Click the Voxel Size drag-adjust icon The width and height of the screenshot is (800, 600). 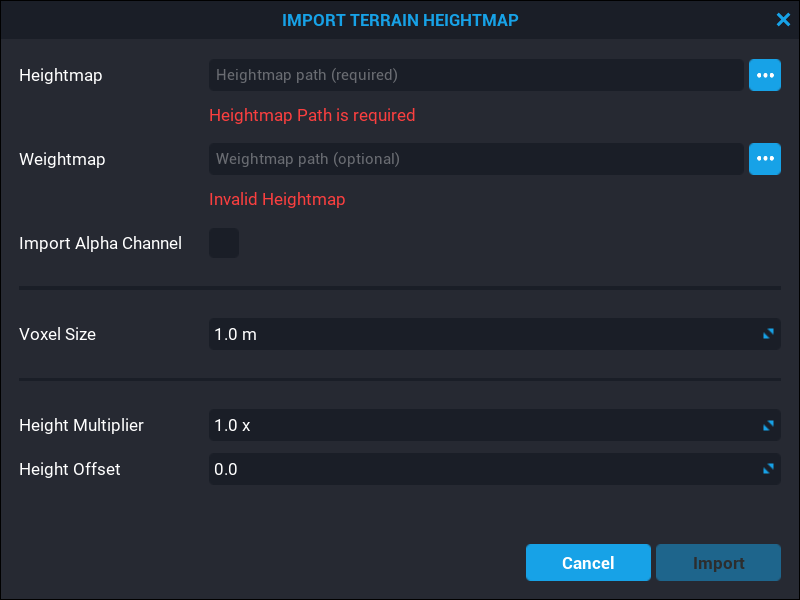pyautogui.click(x=768, y=334)
